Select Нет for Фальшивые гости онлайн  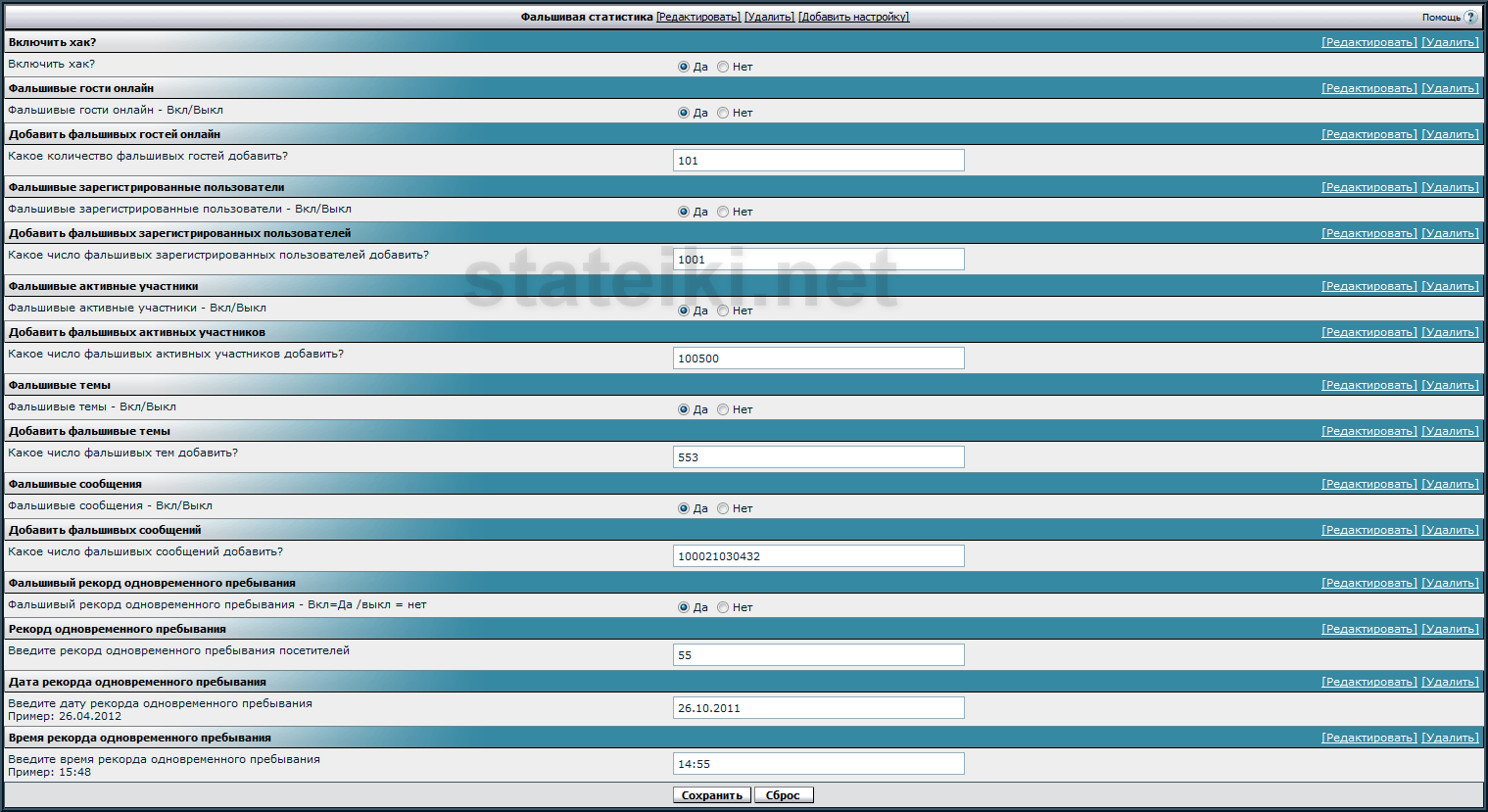tap(723, 113)
